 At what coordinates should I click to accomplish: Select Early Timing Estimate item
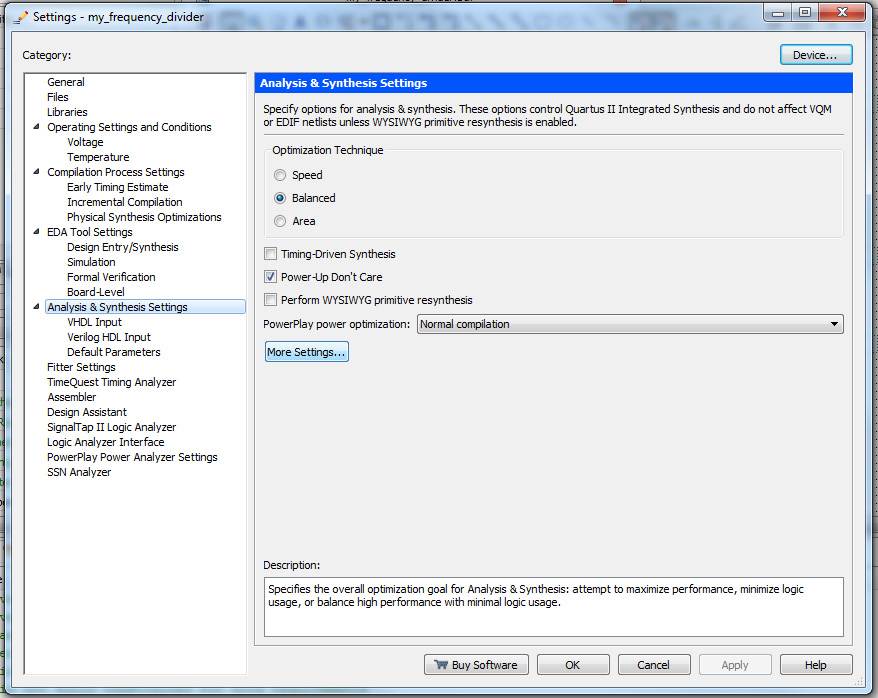tap(118, 187)
